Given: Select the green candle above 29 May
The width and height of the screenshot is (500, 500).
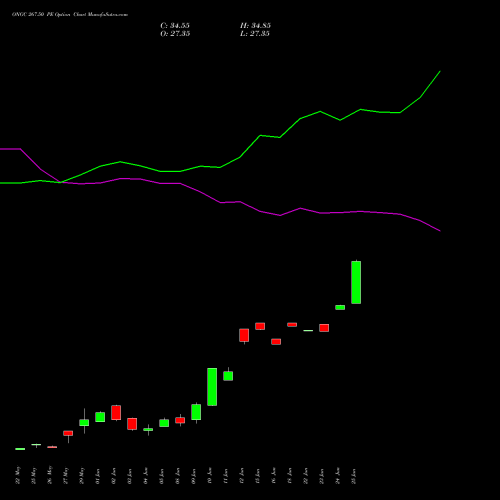Looking at the screenshot, I should [84, 422].
